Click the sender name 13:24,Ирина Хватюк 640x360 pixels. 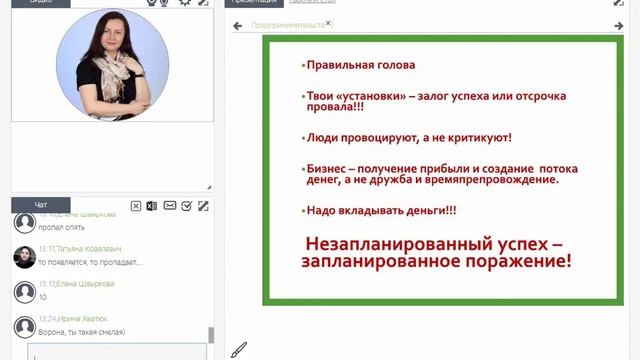[x=73, y=318]
